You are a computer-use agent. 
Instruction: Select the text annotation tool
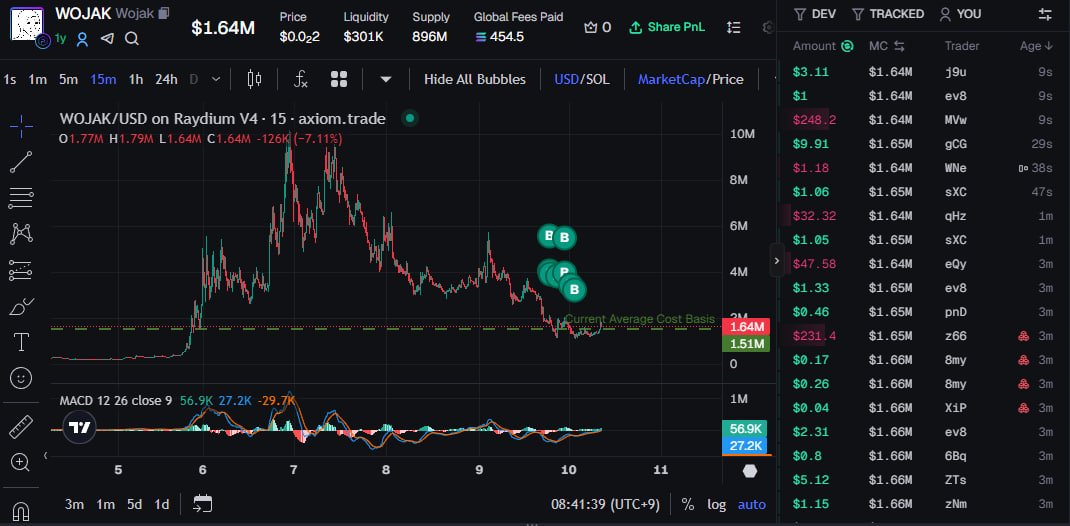21,342
